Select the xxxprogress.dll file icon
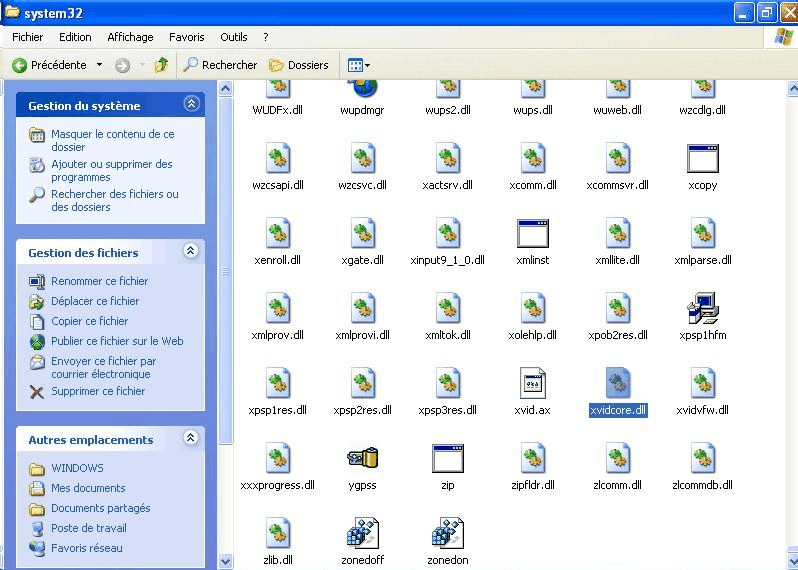 coord(278,458)
